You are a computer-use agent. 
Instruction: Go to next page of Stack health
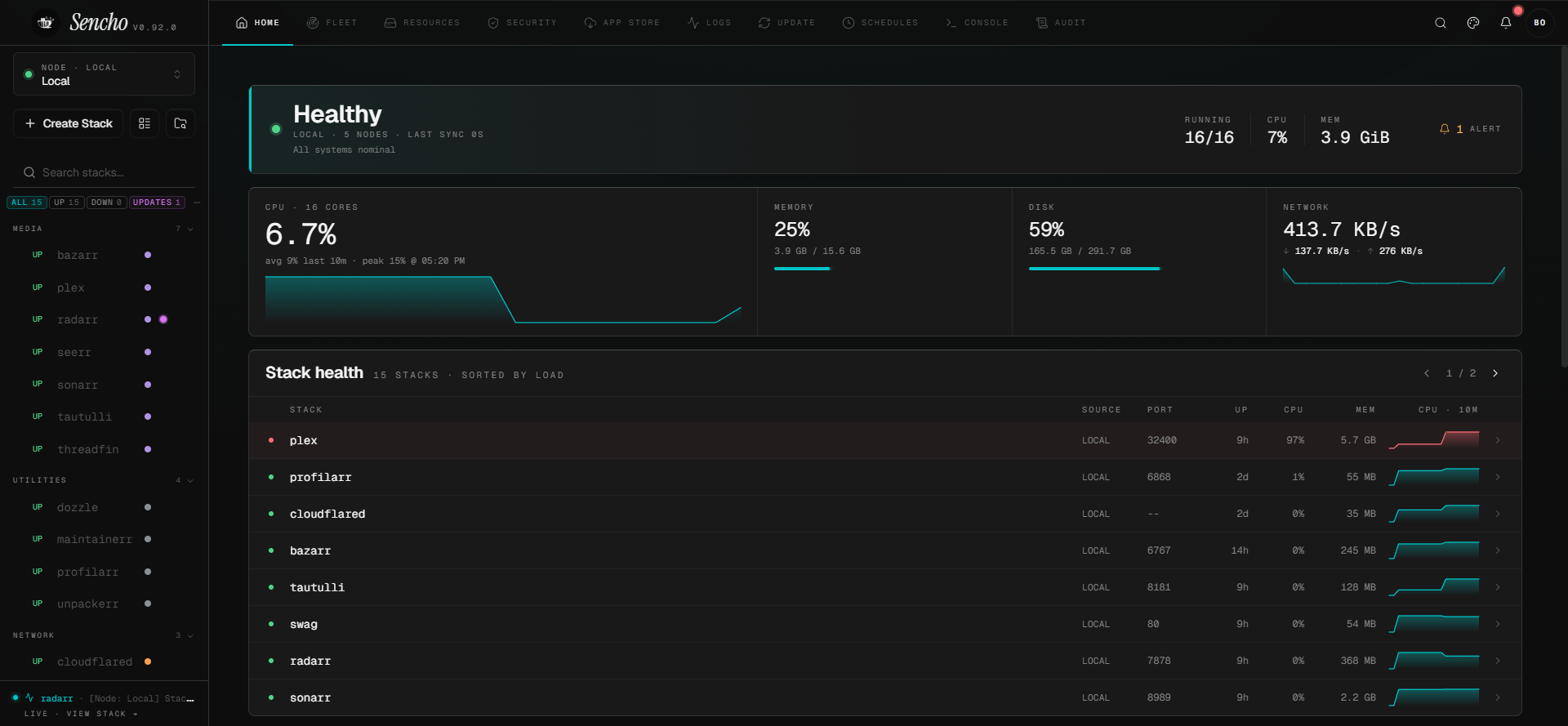[1495, 373]
